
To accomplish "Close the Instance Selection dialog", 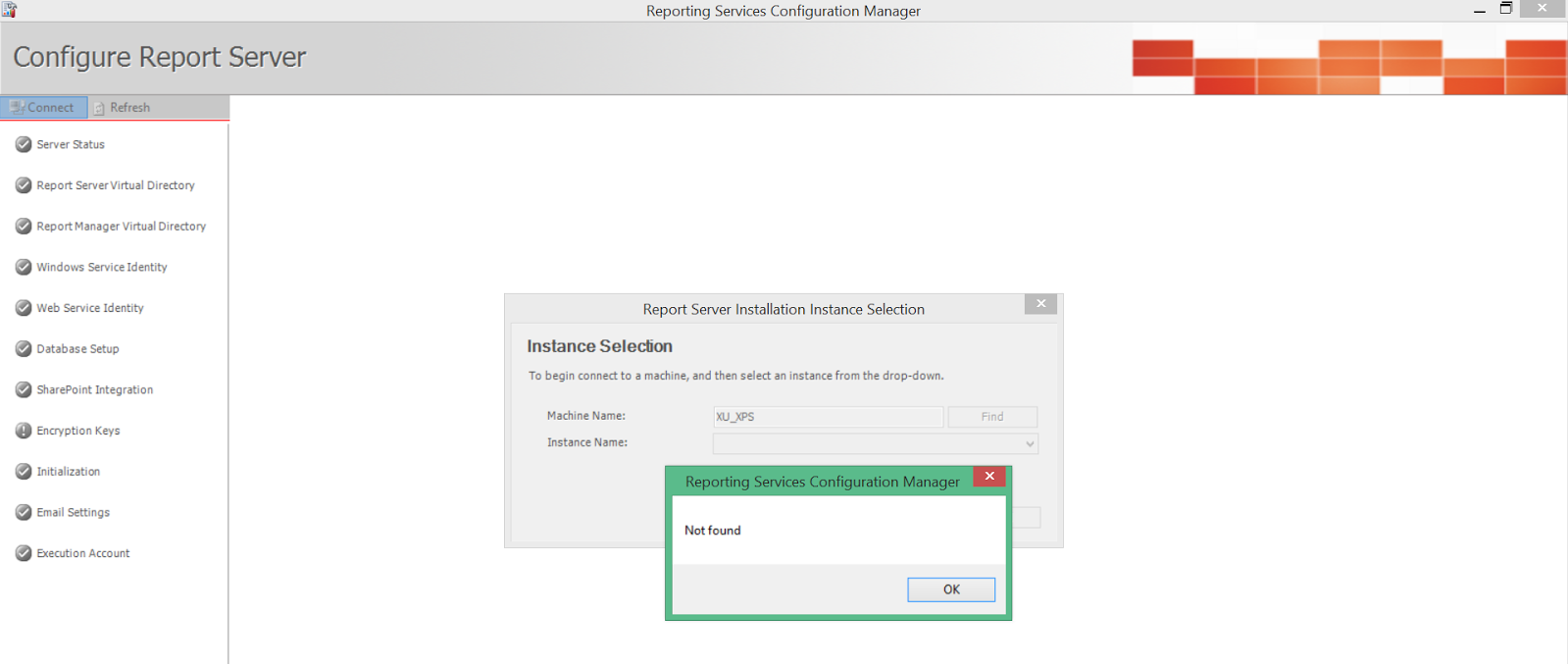I will (1040, 304).
